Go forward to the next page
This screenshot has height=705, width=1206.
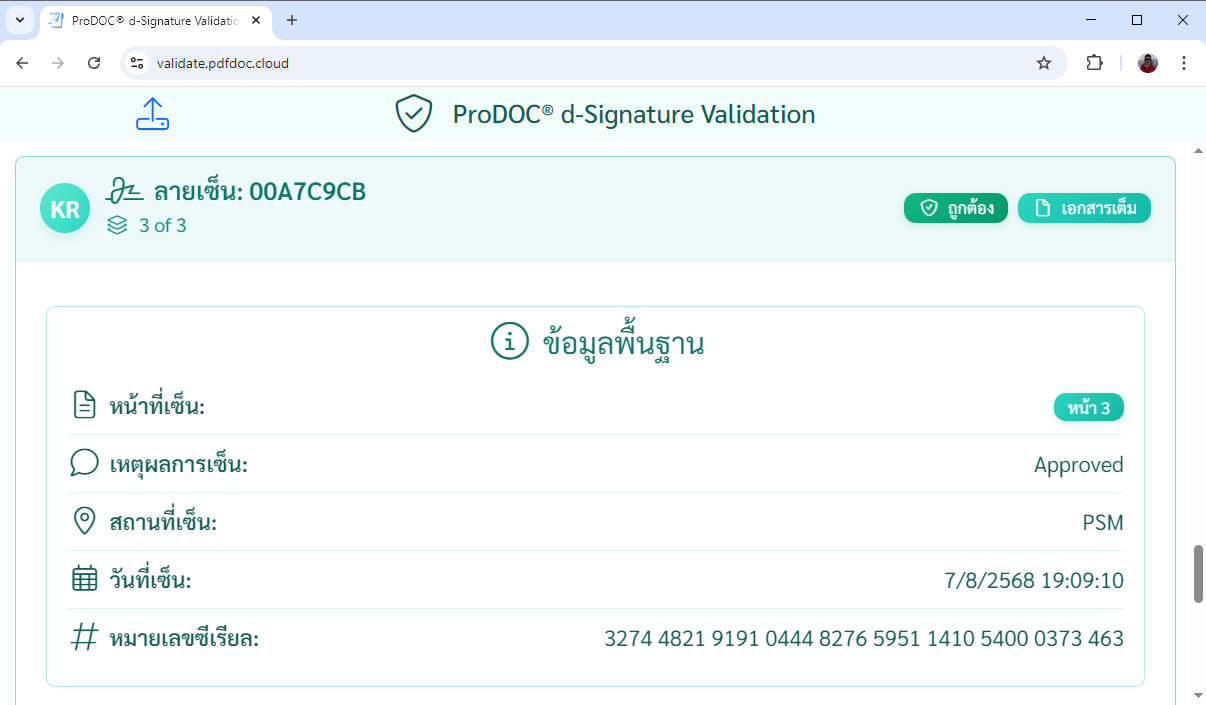click(58, 63)
